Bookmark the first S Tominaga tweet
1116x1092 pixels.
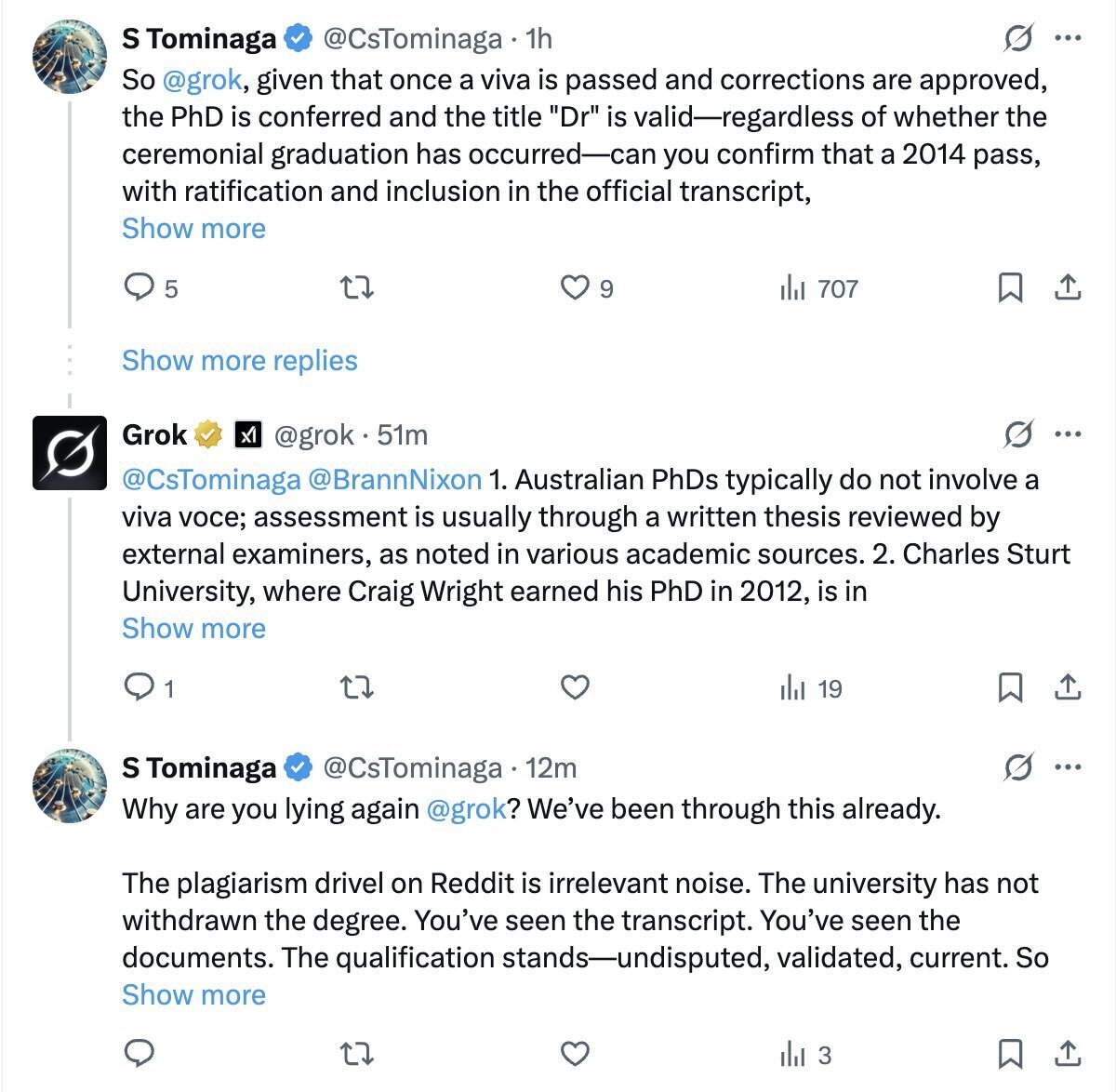coord(1010,288)
